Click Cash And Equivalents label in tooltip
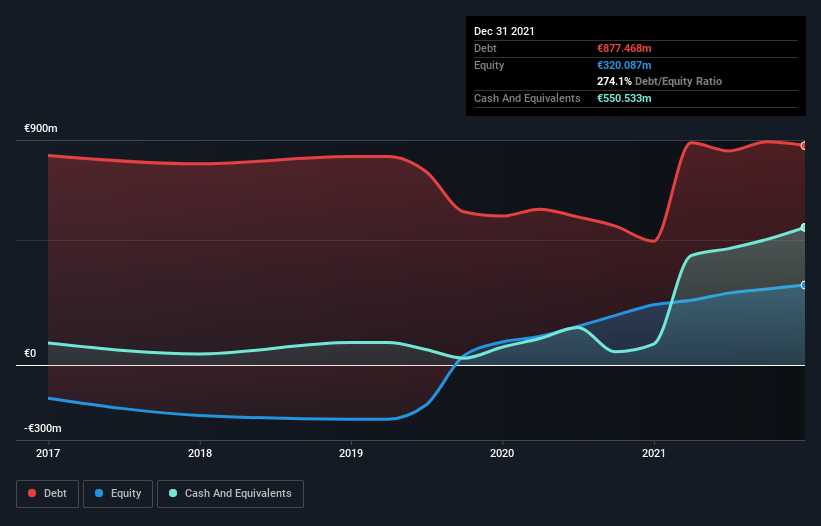 527,98
